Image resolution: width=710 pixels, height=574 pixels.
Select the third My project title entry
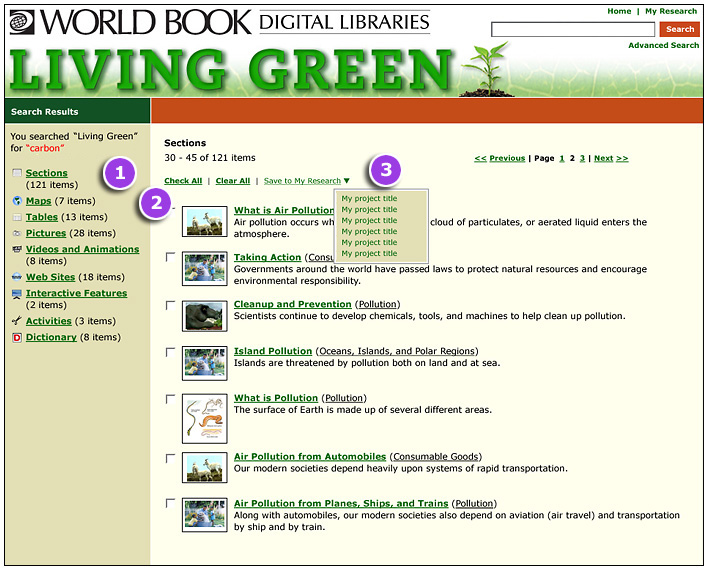[369, 220]
